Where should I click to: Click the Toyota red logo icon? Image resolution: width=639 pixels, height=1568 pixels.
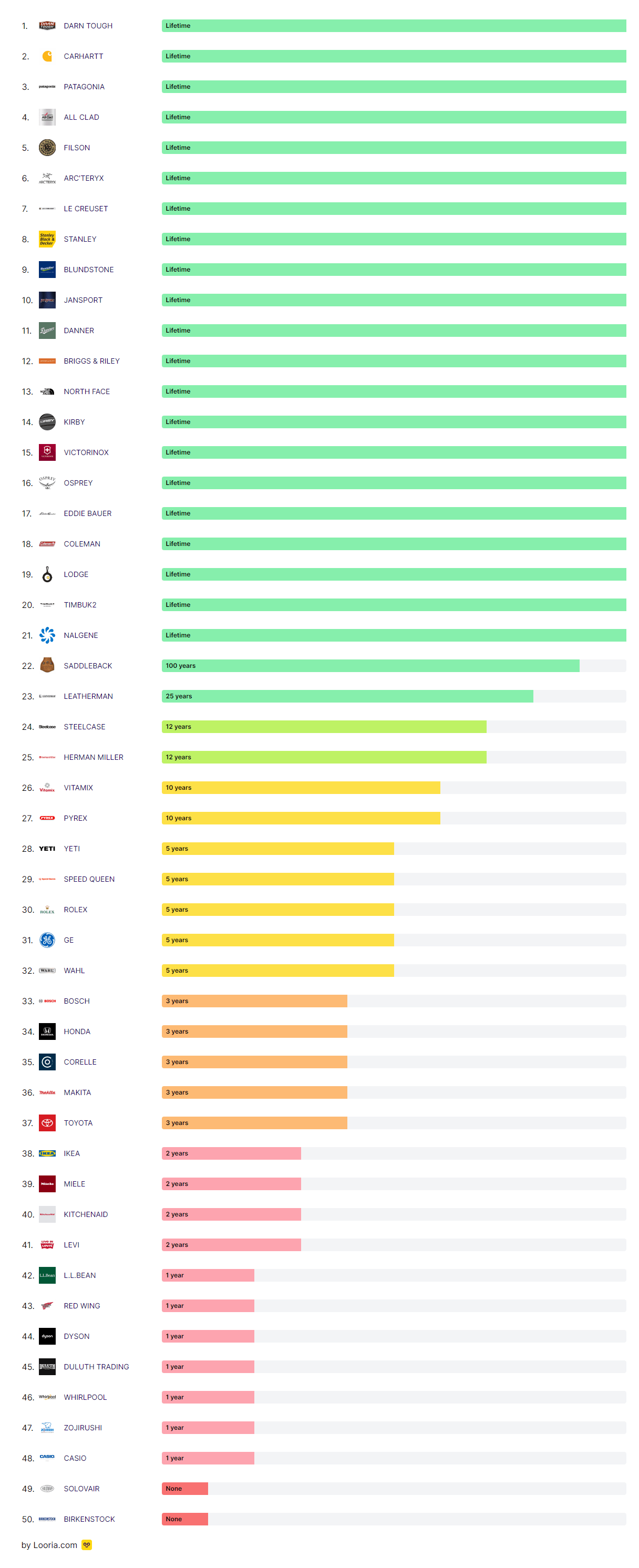point(47,1122)
